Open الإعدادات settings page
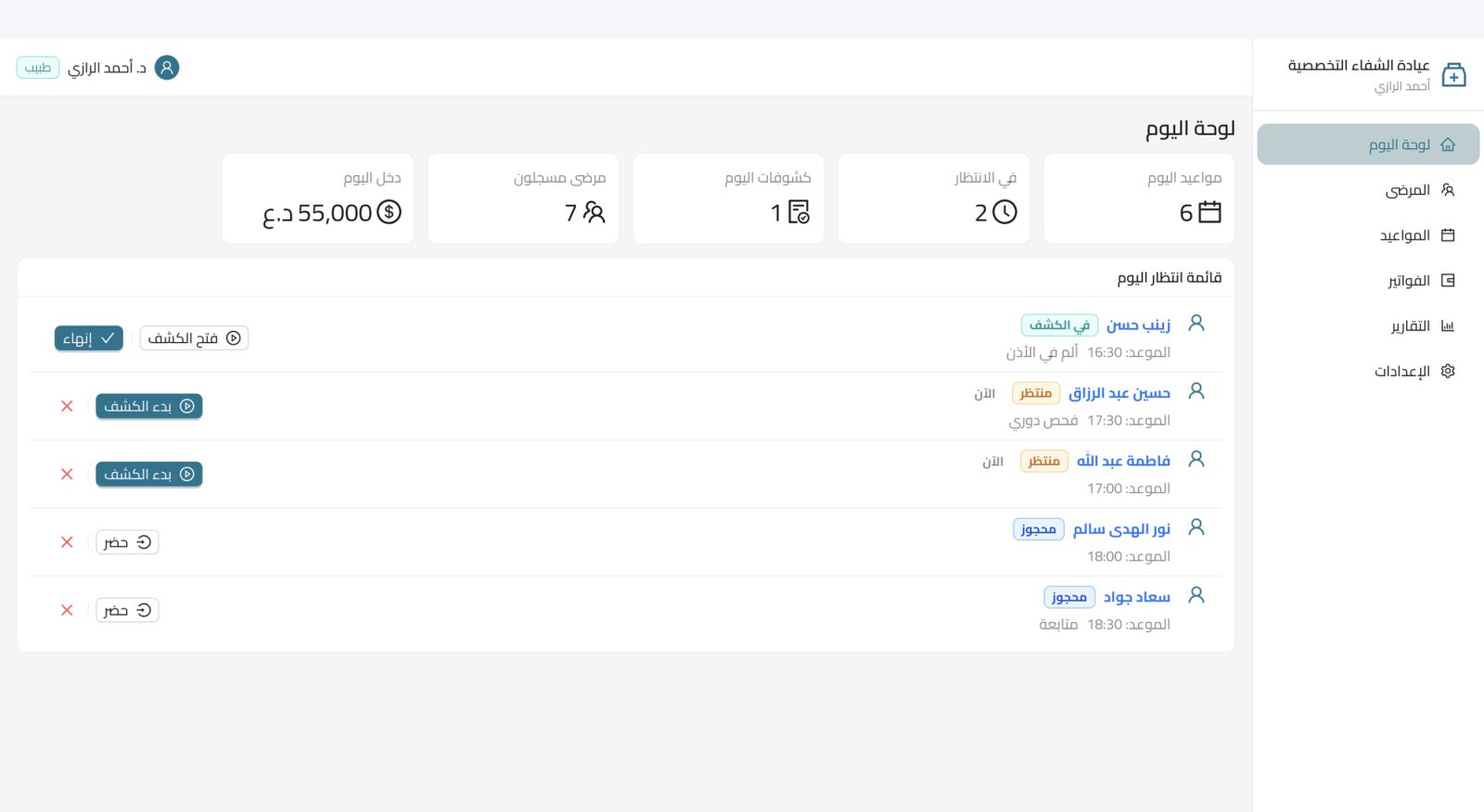Screen dimensions: 1484x812 pos(1368,372)
